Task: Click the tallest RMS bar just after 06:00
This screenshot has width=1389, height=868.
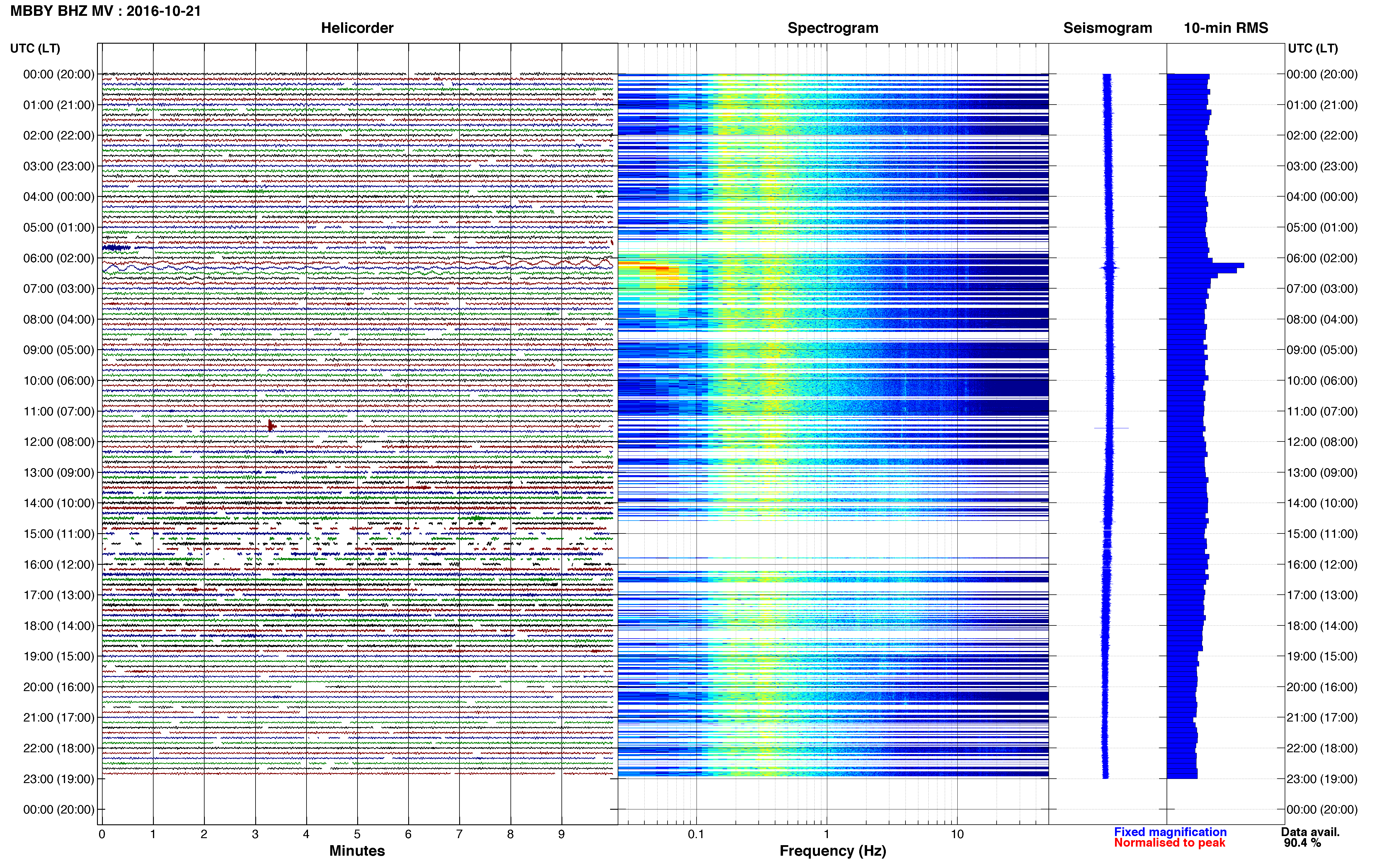Action: click(1205, 266)
